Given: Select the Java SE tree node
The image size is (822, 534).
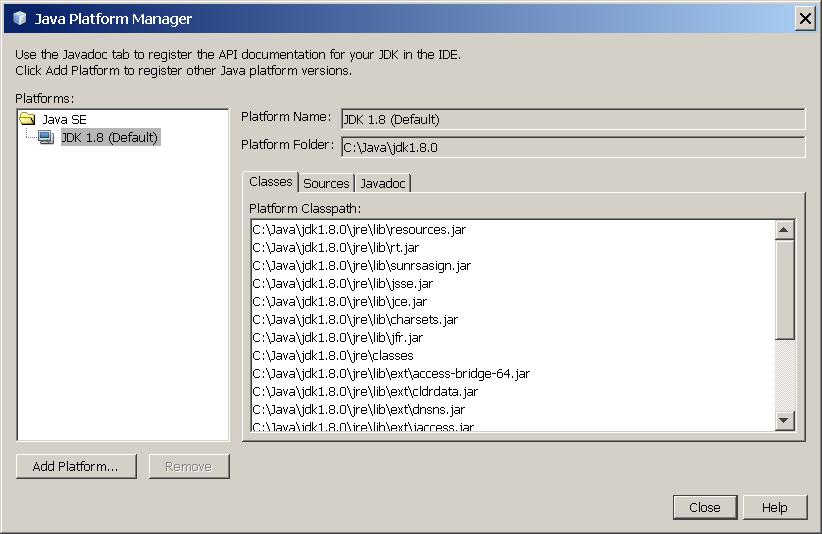Looking at the screenshot, I should tap(64, 119).
